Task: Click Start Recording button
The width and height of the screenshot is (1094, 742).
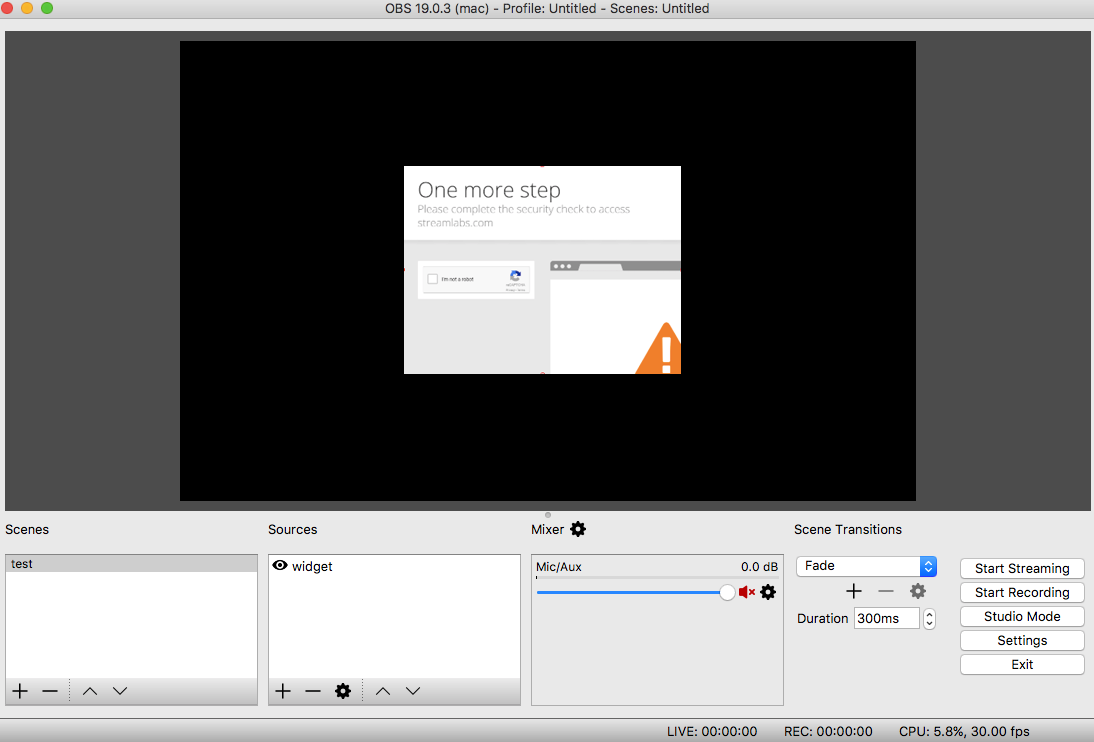Action: pyautogui.click(x=1022, y=592)
